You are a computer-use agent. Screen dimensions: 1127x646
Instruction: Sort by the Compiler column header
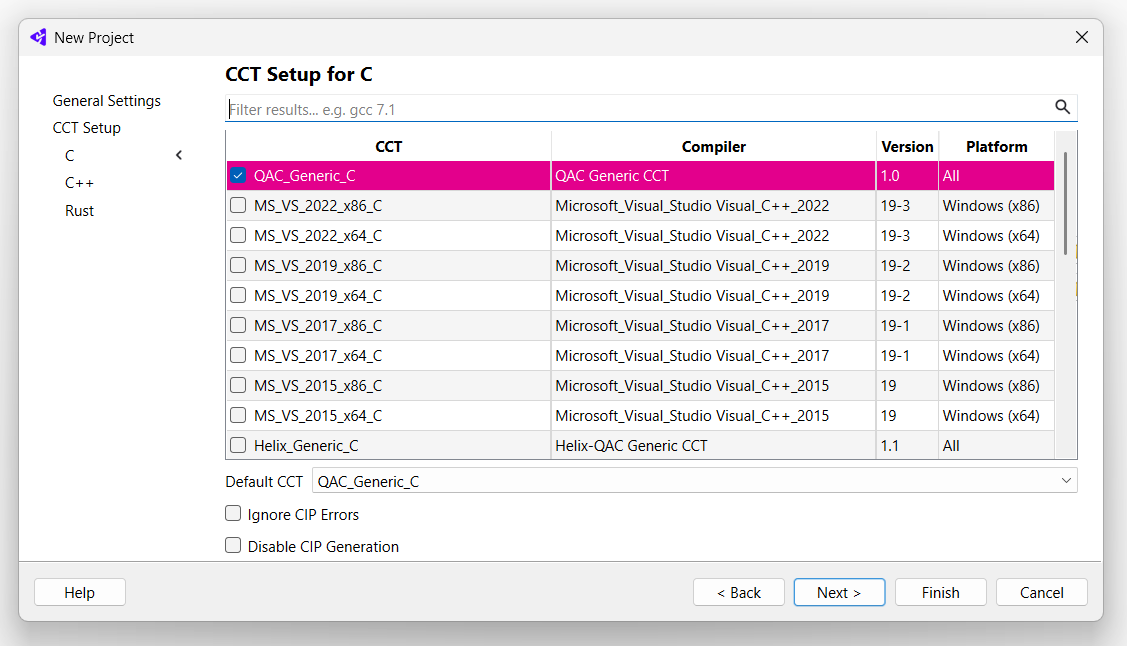pyautogui.click(x=714, y=146)
